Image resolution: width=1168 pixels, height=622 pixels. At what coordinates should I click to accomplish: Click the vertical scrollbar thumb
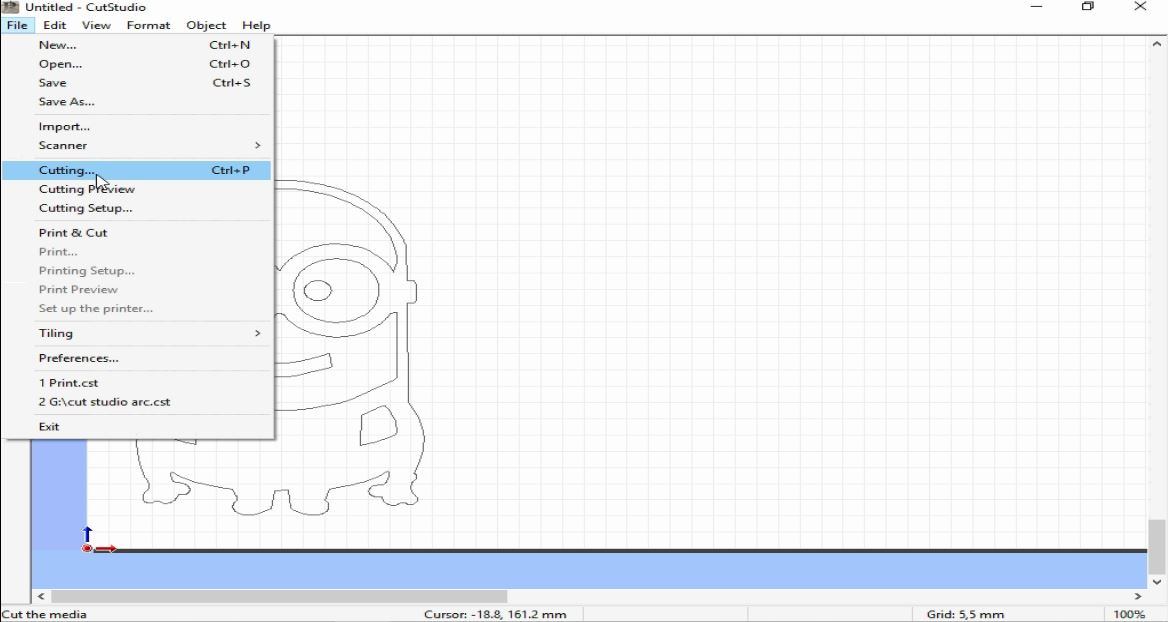click(x=1157, y=545)
